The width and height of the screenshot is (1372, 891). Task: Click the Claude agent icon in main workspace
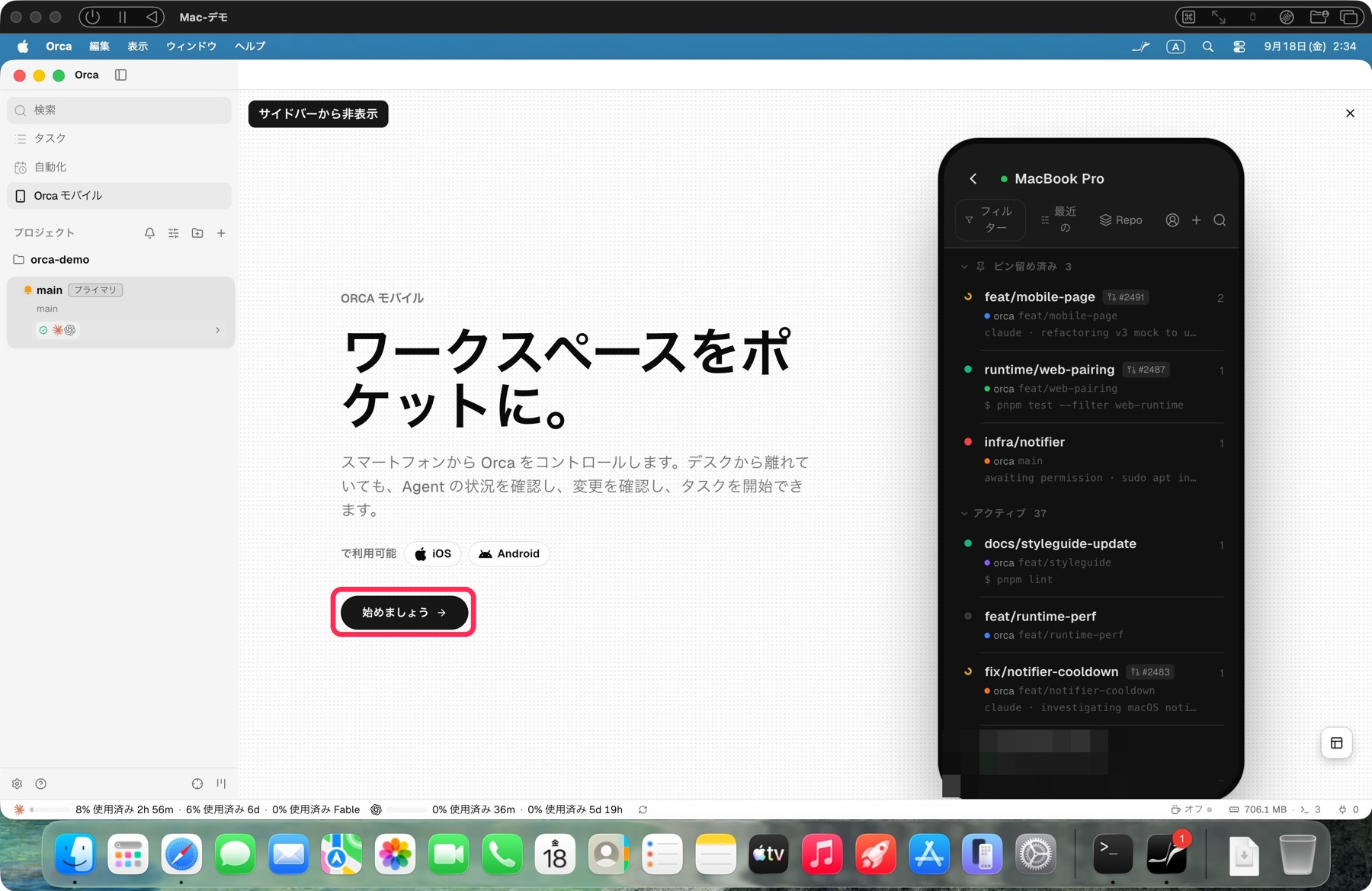click(57, 330)
